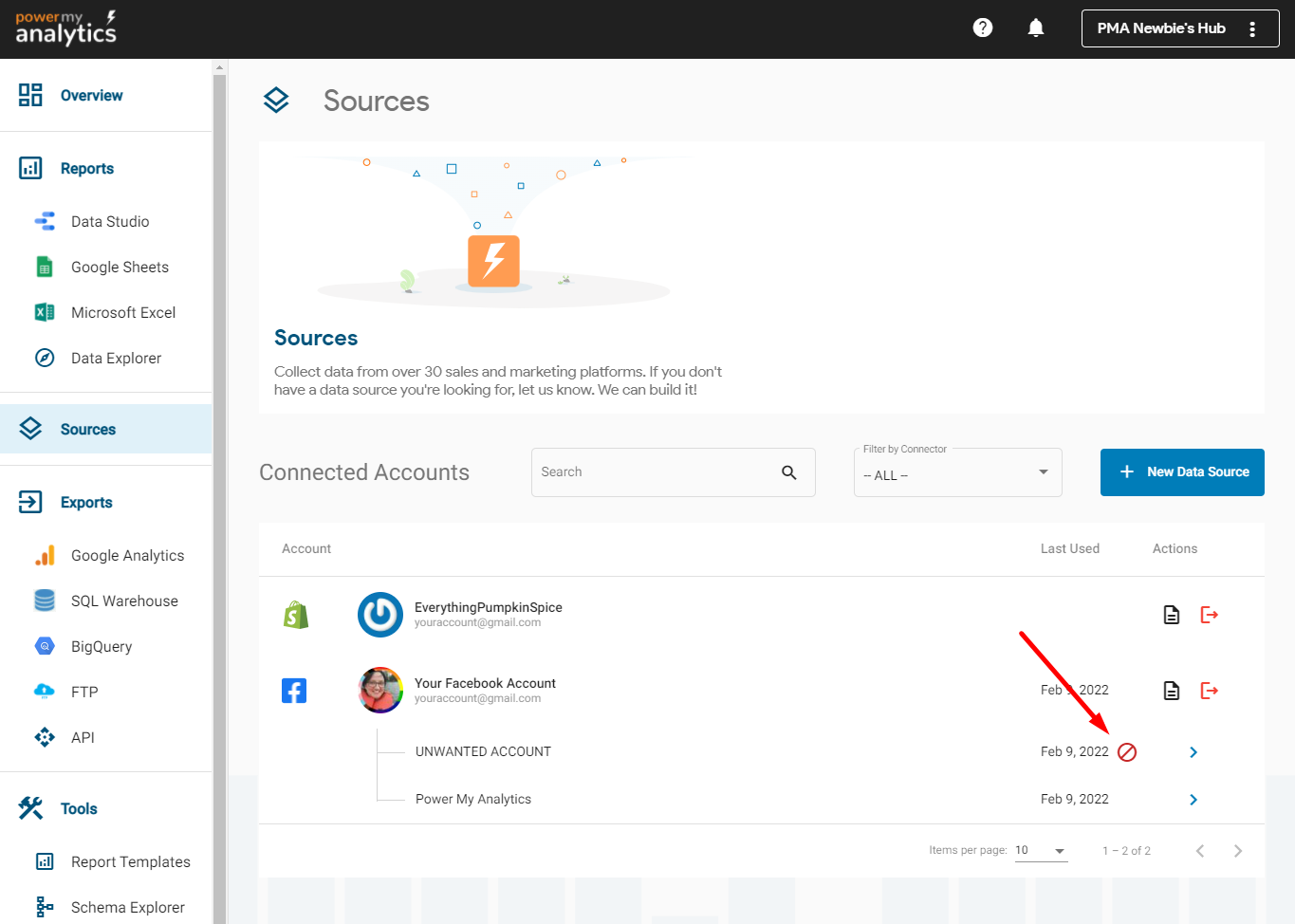
Task: Disconnect the EverythingPumpkinSpice account
Action: (x=1210, y=615)
